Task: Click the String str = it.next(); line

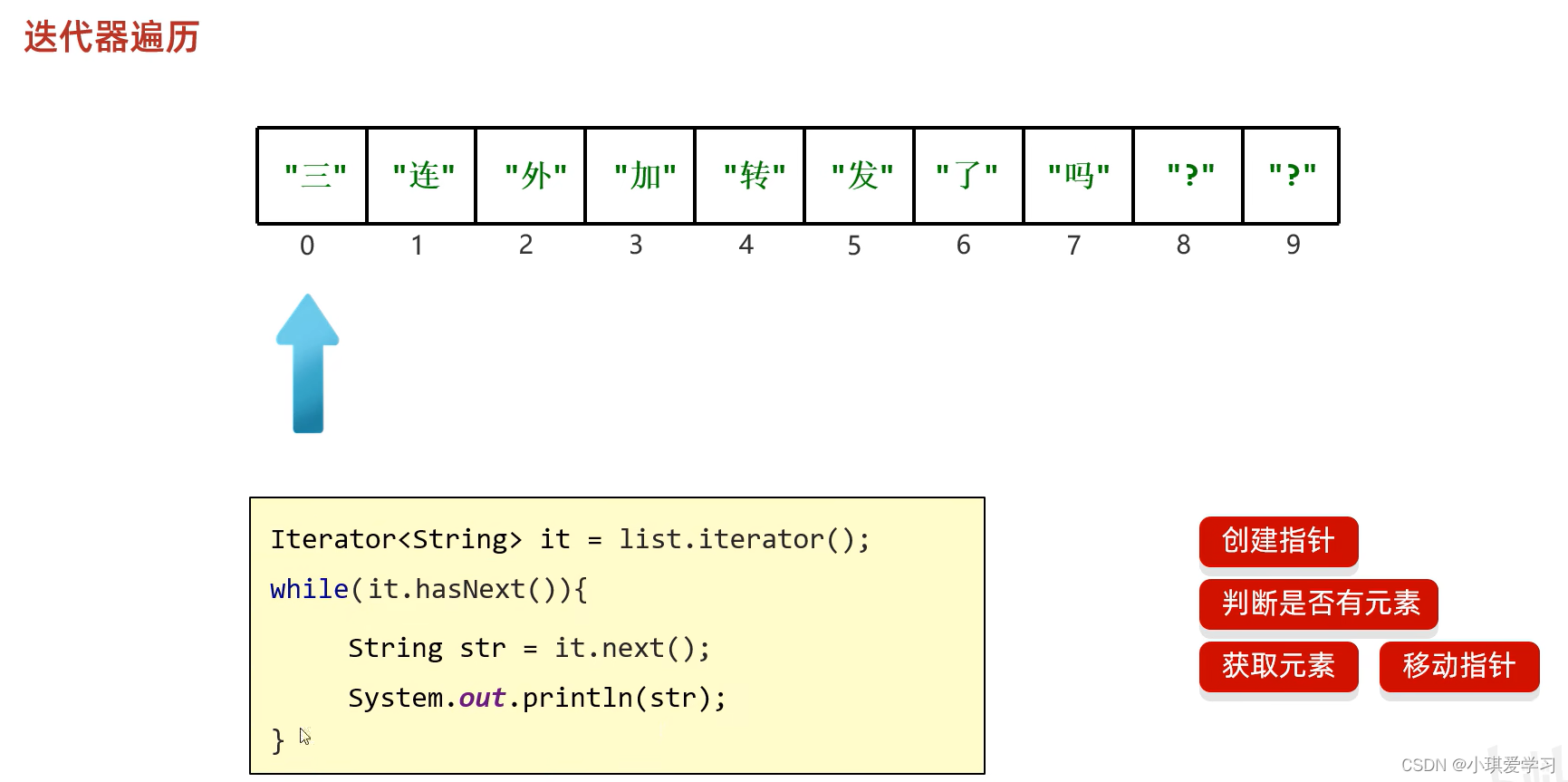Action: point(529,648)
